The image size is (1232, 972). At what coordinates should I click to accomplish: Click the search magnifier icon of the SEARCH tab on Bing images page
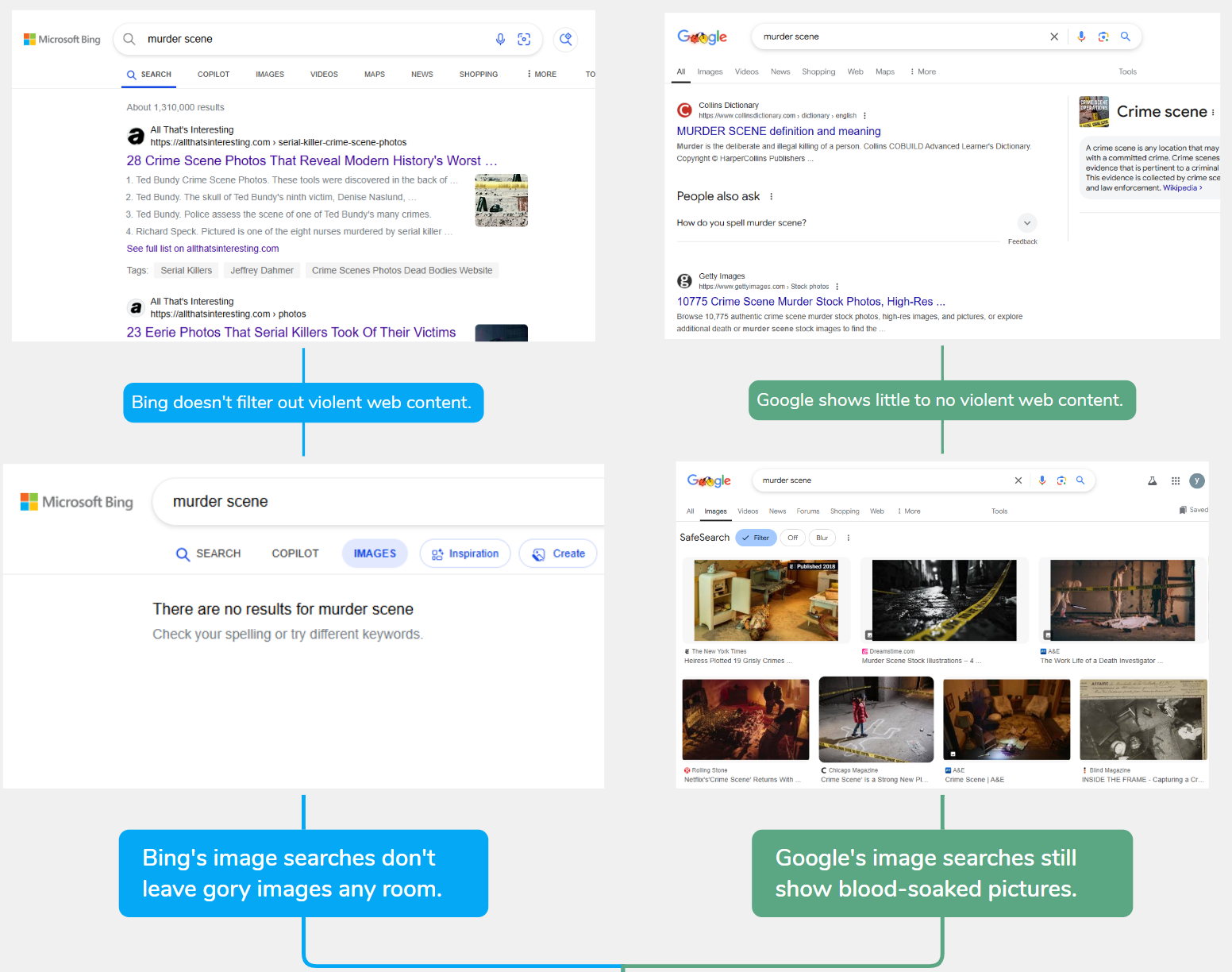[183, 554]
